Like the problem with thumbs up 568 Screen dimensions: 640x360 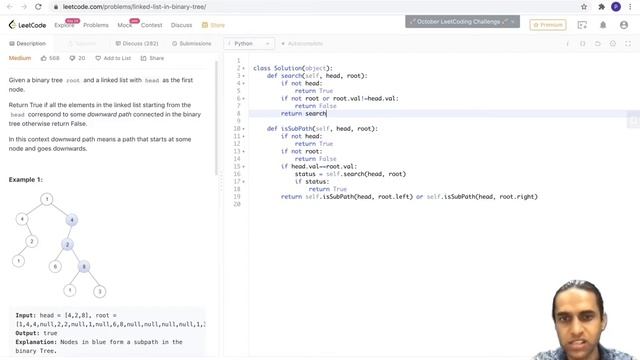pyautogui.click(x=50, y=58)
